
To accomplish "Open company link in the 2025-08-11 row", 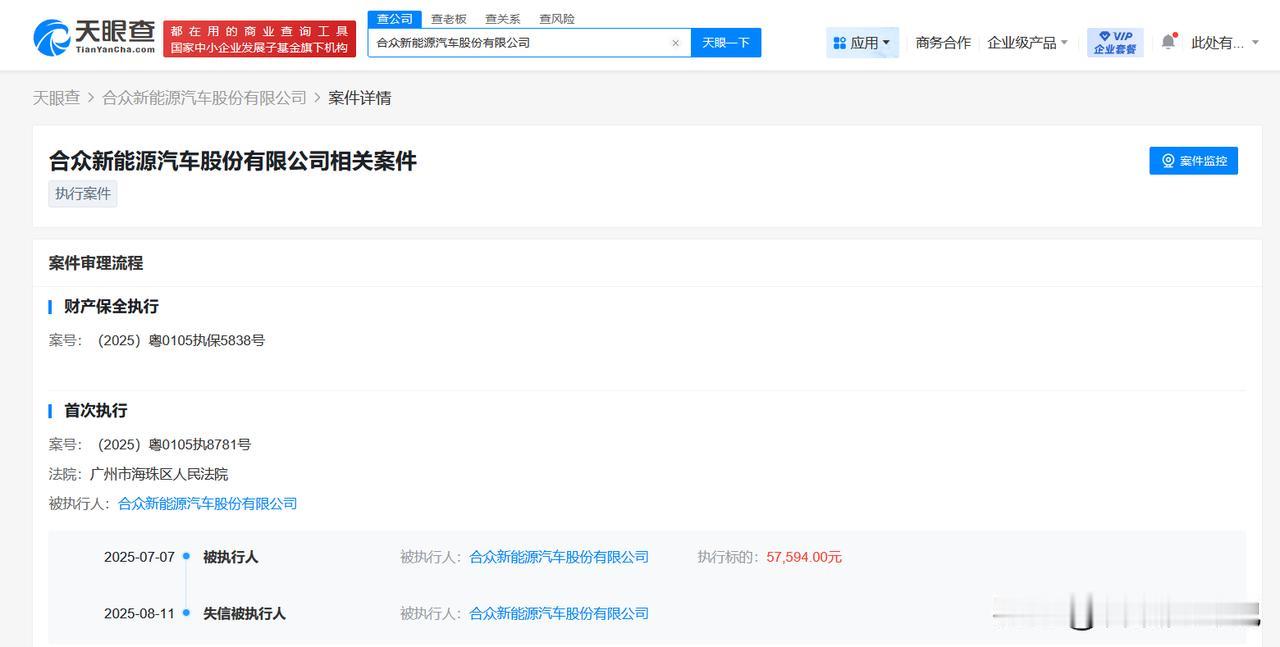I will tap(559, 613).
